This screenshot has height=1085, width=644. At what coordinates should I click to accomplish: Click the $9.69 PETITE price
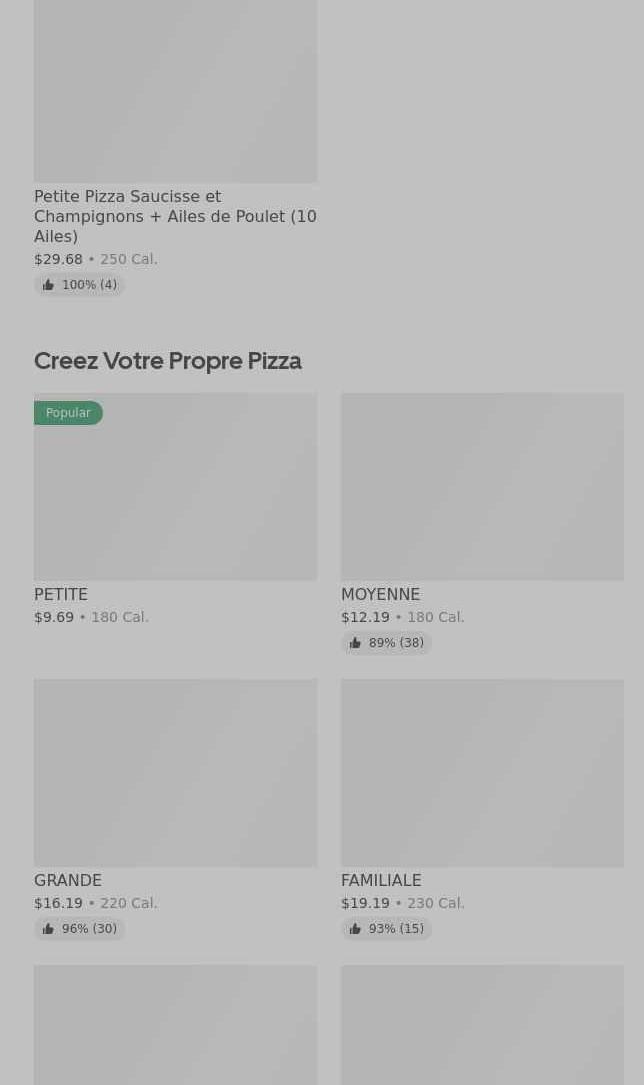[54, 617]
